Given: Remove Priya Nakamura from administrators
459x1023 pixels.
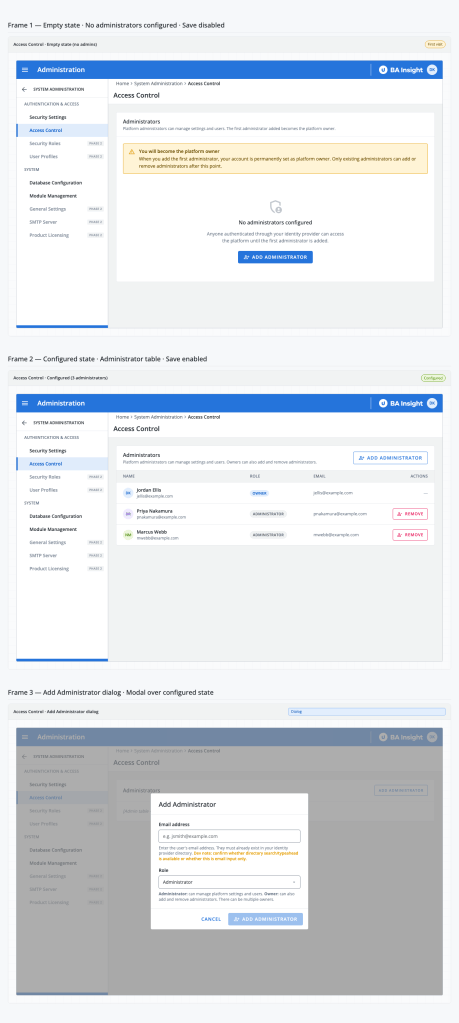Looking at the screenshot, I should point(410,514).
